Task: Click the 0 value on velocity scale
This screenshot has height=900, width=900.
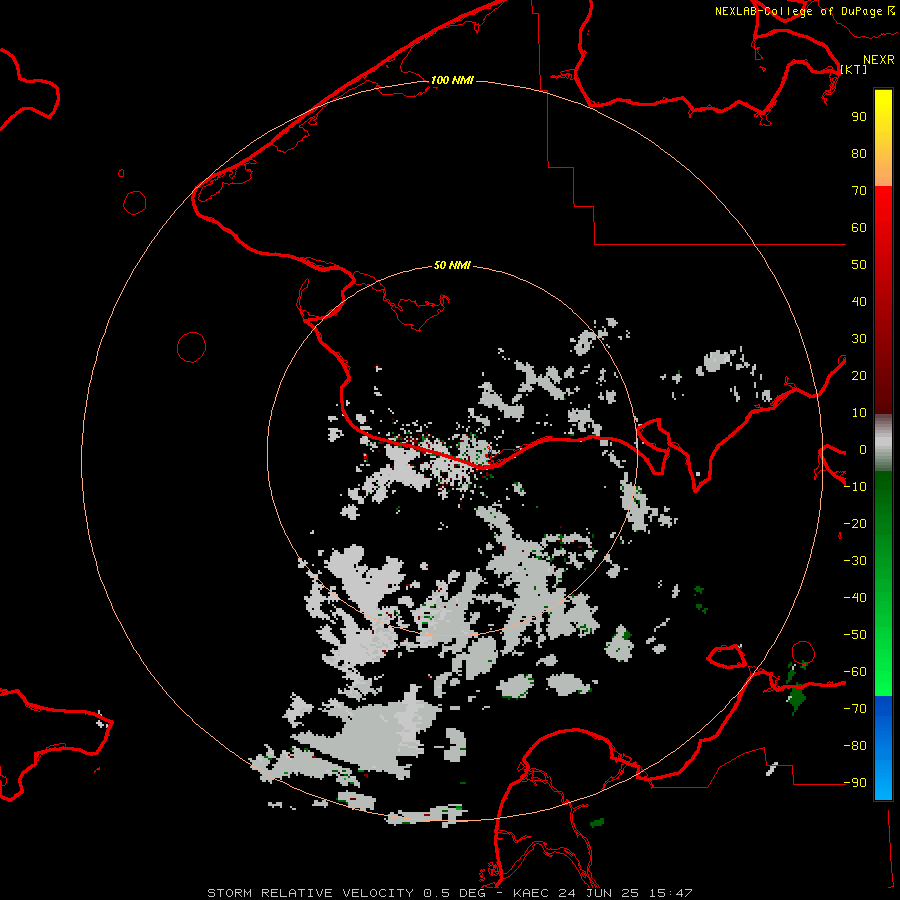Action: click(863, 450)
